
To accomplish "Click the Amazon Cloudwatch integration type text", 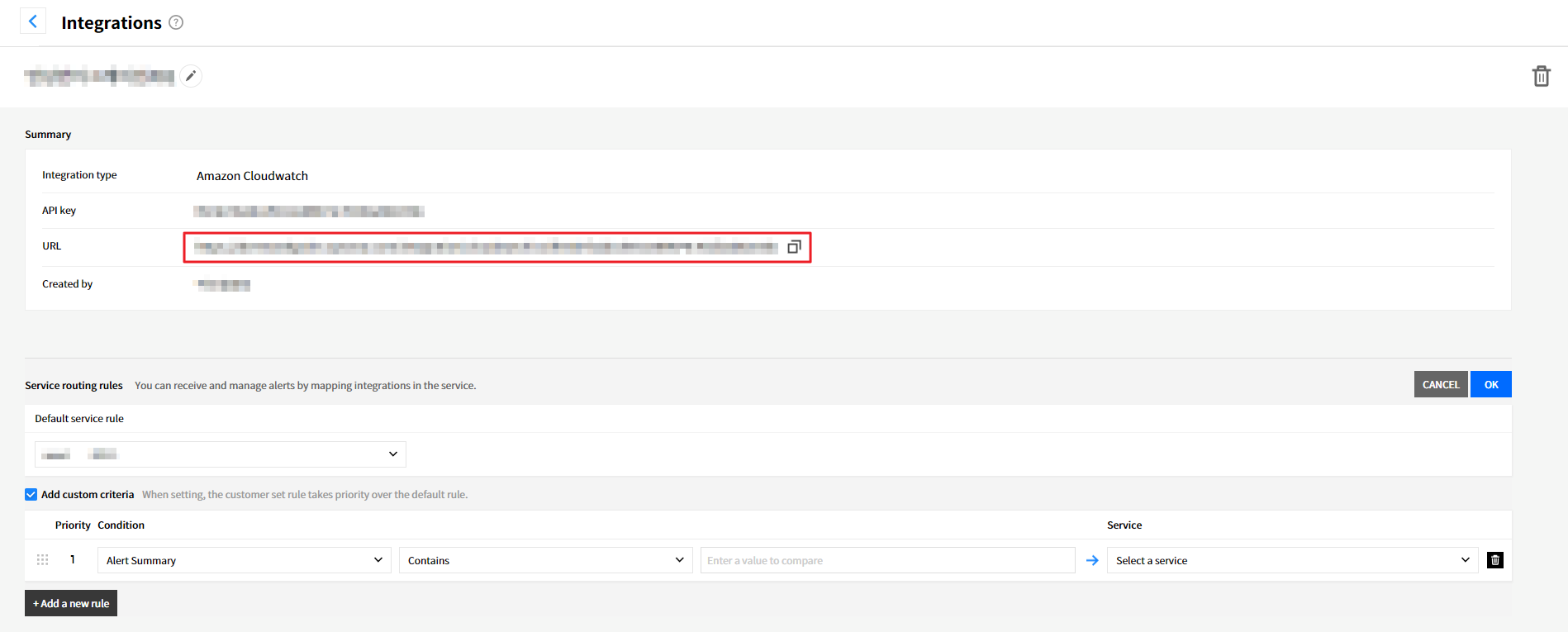I will pyautogui.click(x=252, y=176).
